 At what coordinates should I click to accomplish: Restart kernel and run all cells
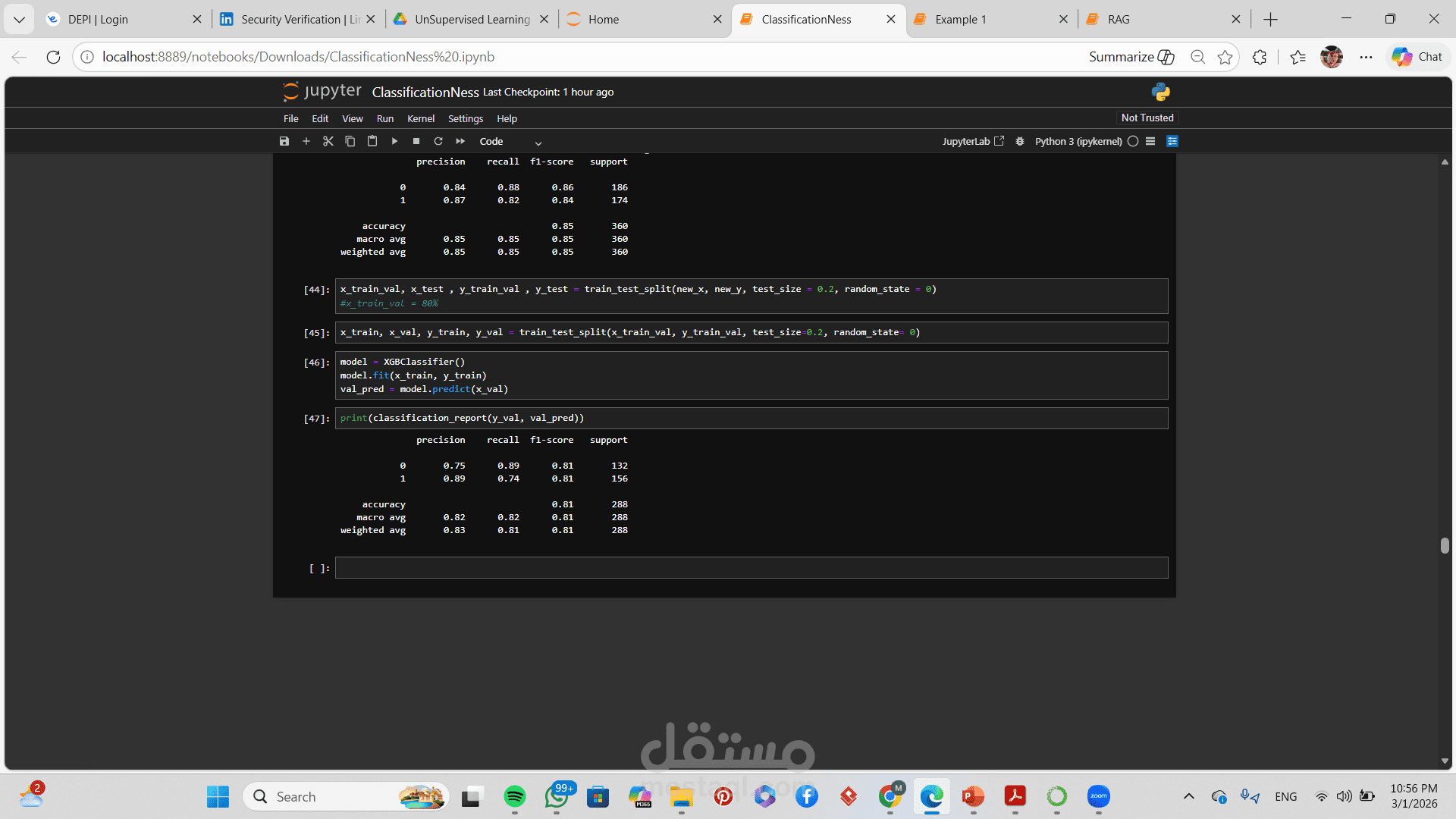[460, 142]
